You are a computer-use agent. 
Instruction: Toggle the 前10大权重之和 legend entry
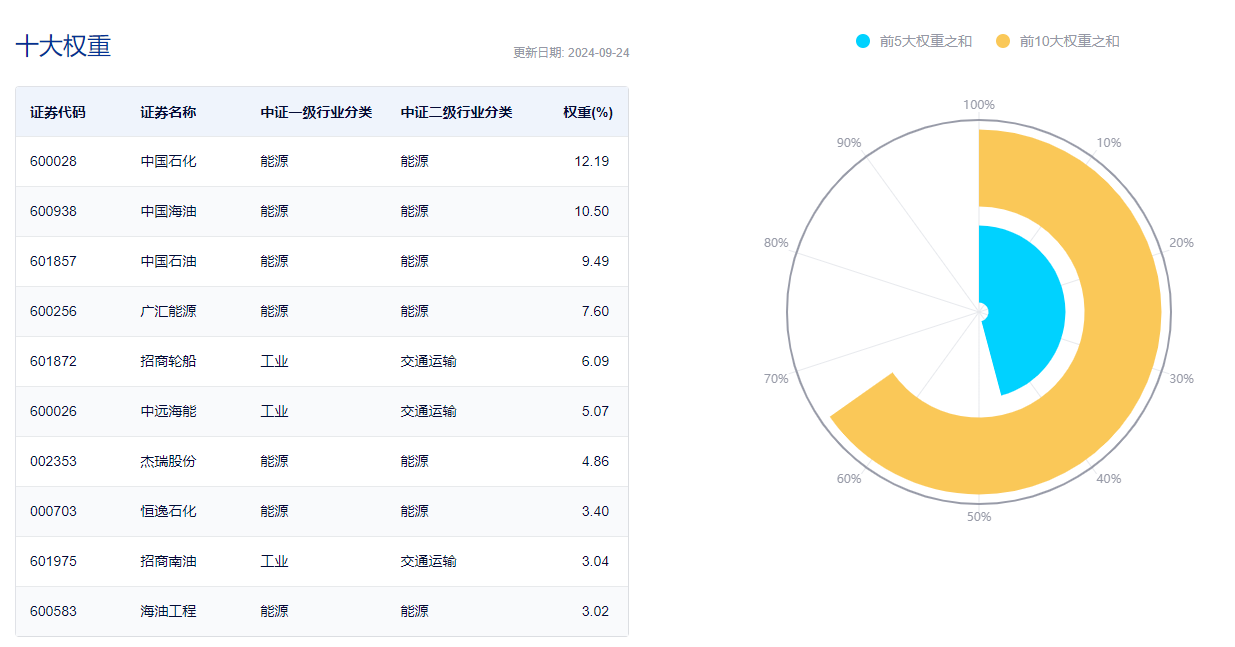[x=1058, y=41]
